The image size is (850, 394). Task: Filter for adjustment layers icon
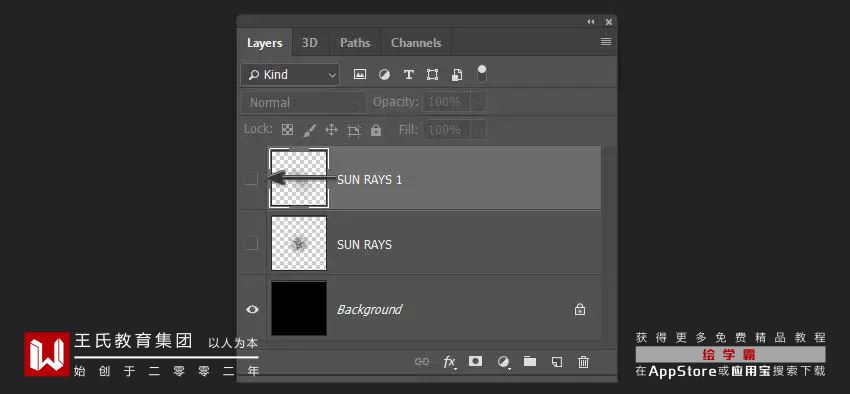(x=384, y=75)
